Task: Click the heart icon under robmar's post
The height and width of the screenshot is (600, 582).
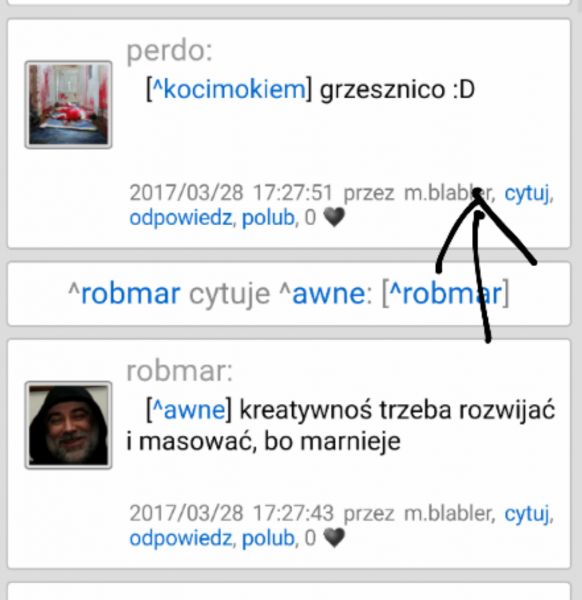Action: (x=334, y=538)
